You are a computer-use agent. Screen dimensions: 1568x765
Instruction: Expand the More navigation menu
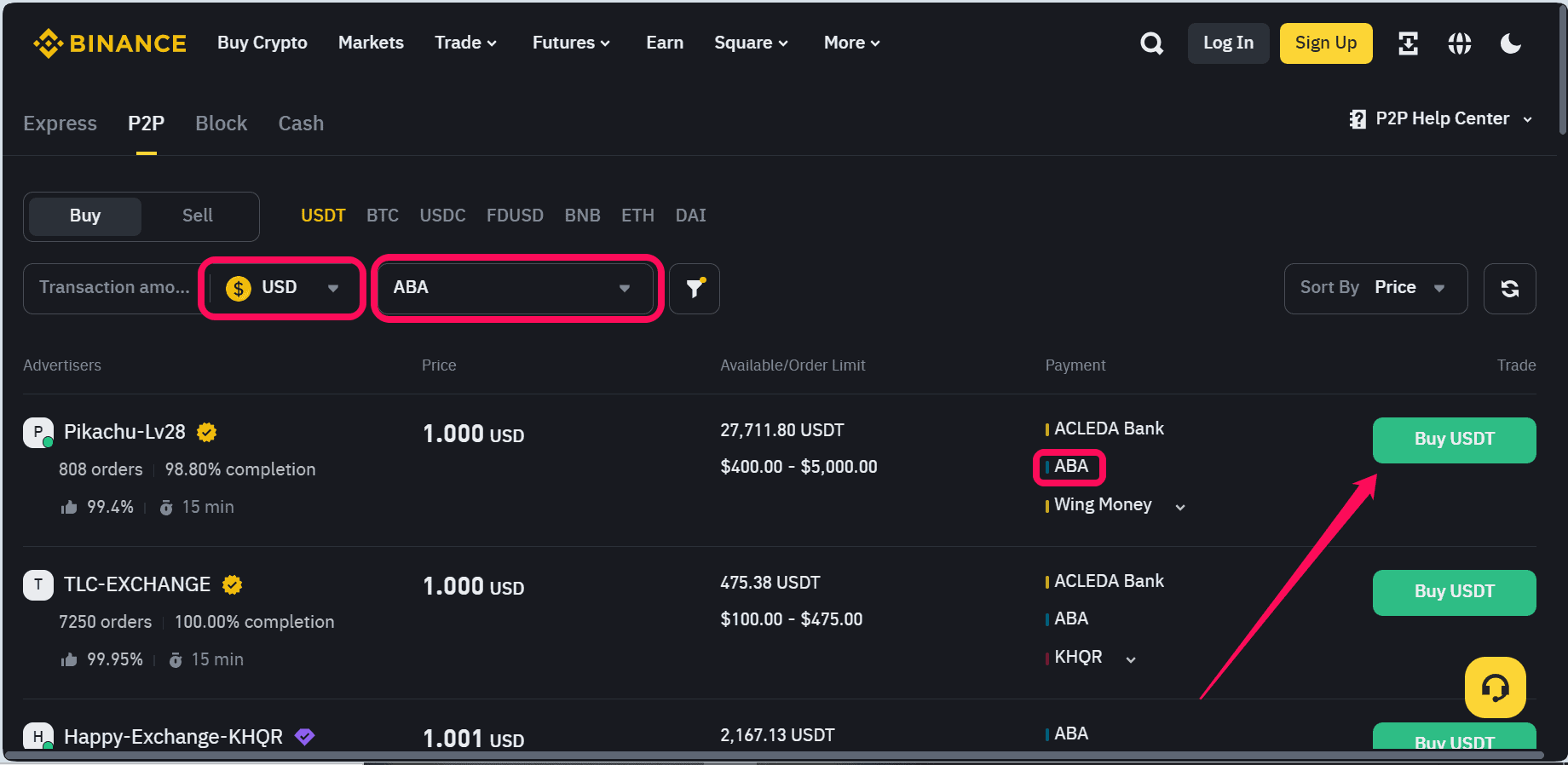coord(851,43)
